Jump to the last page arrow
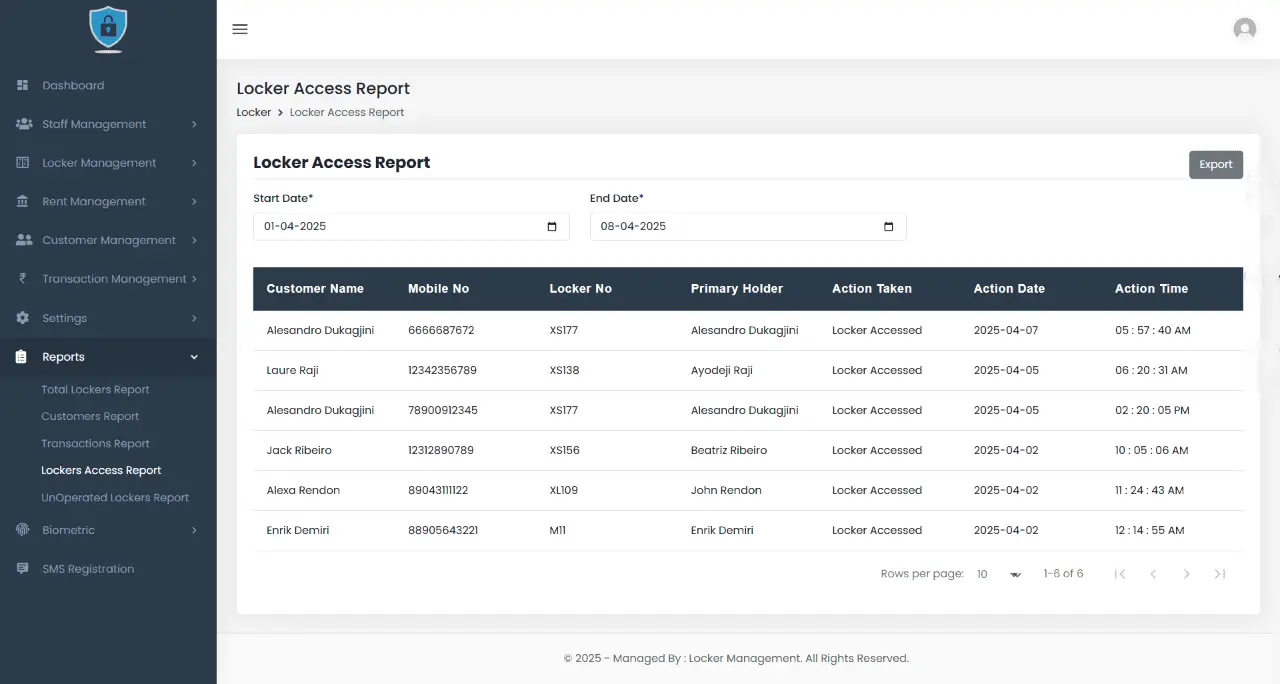Image resolution: width=1280 pixels, height=684 pixels. 1220,574
